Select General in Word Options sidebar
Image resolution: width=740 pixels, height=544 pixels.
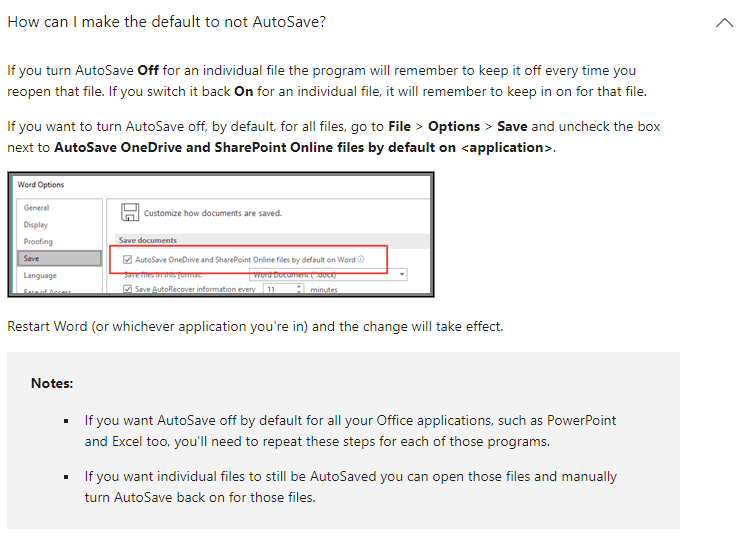point(36,208)
